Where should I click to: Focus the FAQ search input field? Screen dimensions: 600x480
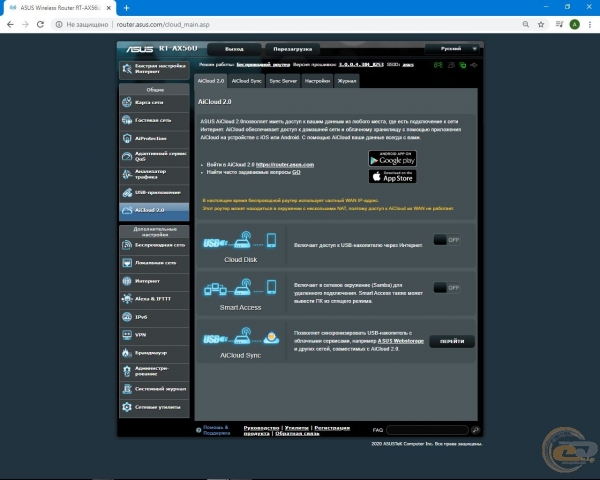click(427, 430)
